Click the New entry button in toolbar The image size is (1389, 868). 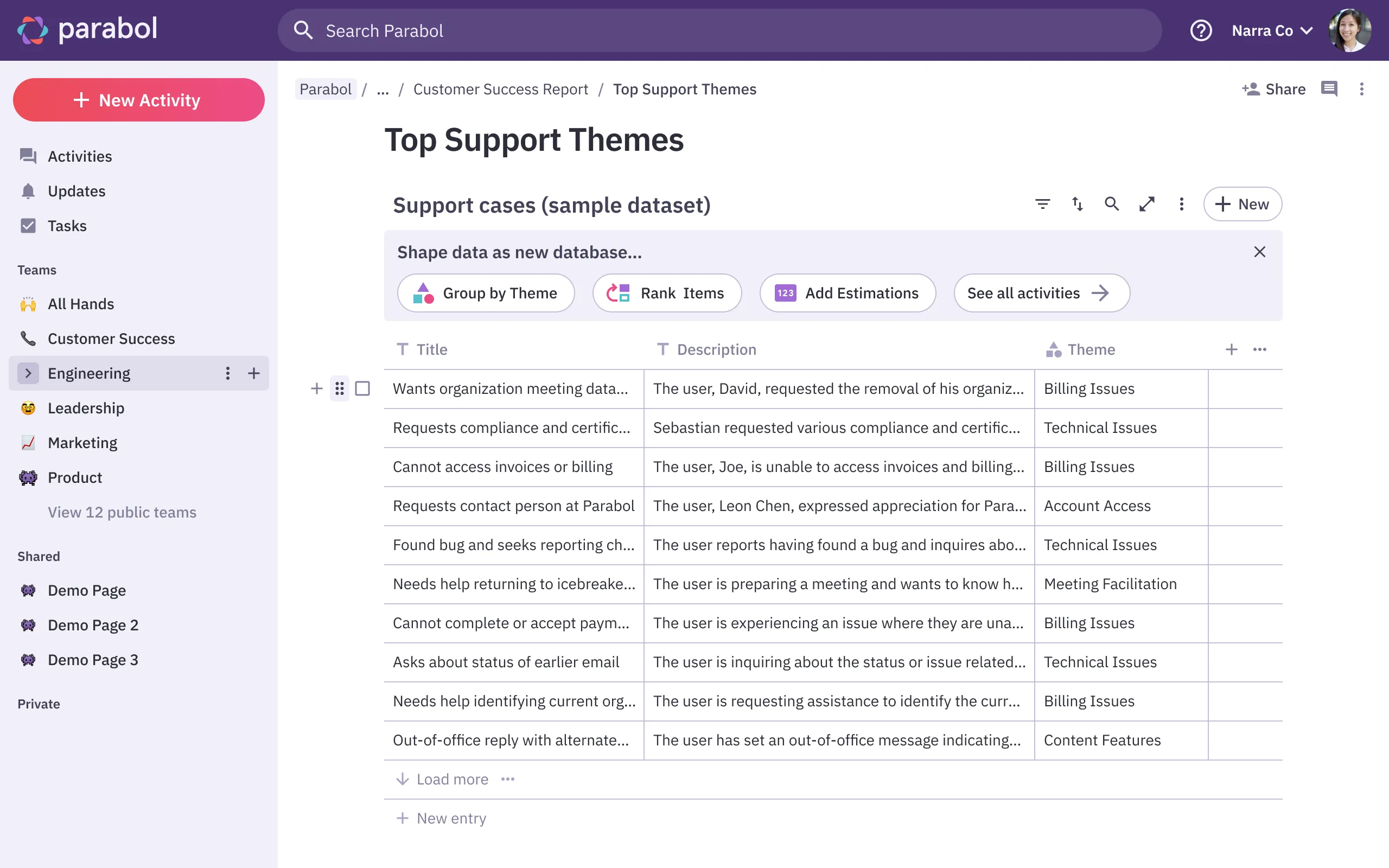click(x=1243, y=204)
